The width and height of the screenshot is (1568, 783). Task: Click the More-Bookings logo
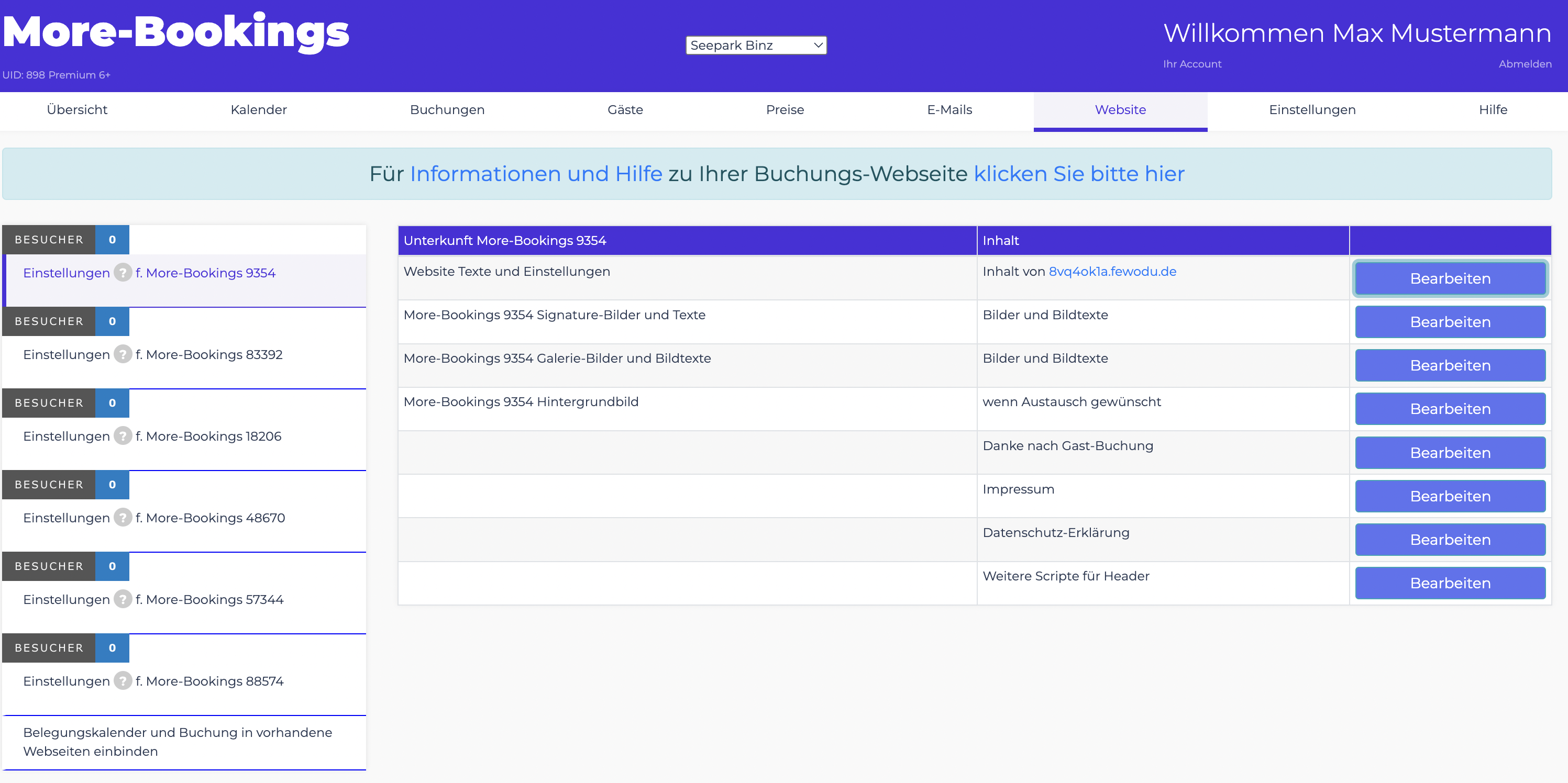coord(176,32)
